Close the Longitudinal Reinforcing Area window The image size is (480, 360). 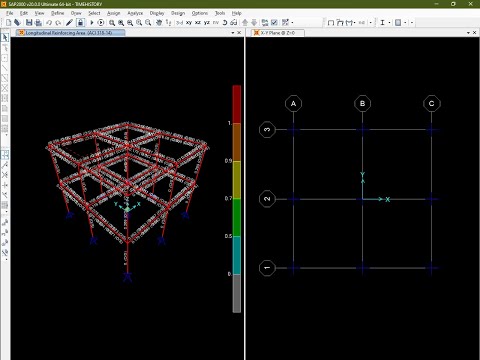point(239,33)
